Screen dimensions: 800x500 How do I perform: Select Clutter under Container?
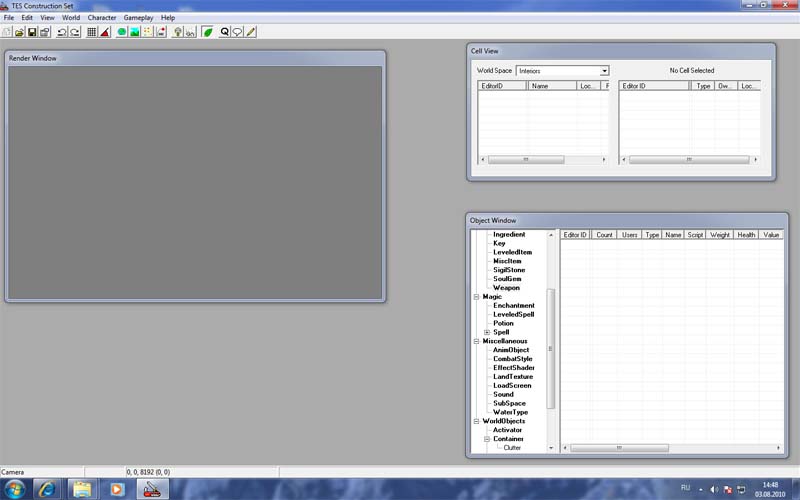512,448
